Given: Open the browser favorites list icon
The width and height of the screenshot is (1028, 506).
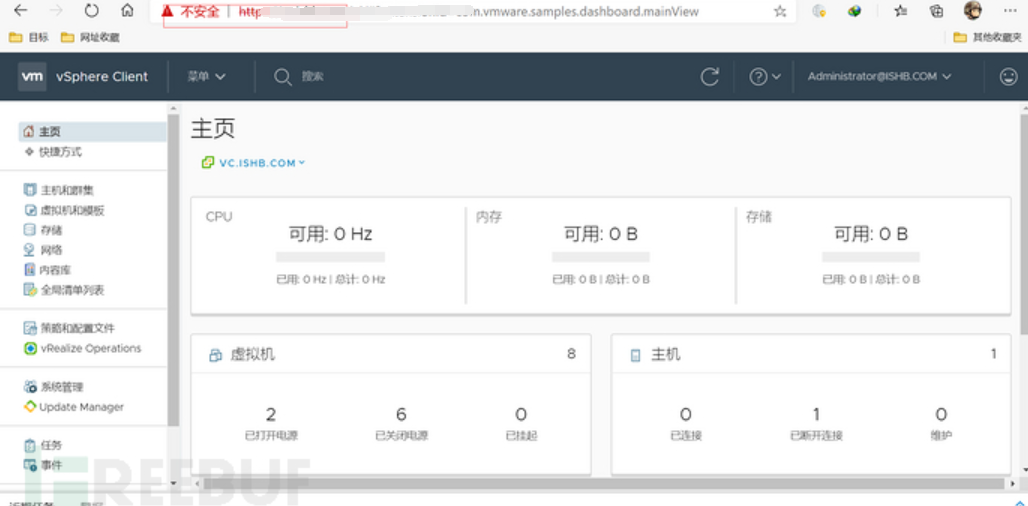Looking at the screenshot, I should [901, 10].
